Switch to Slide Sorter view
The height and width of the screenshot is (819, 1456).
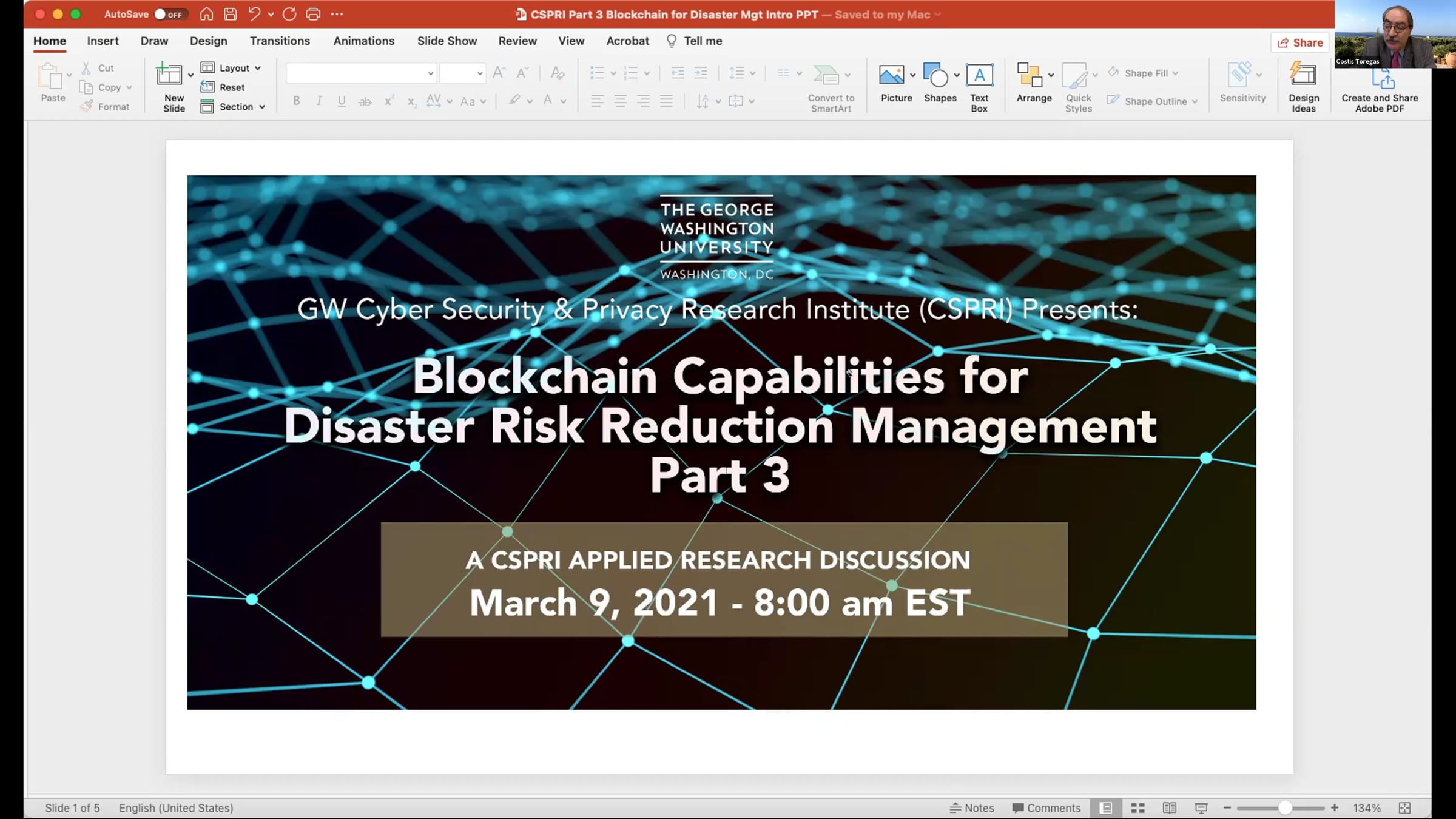(1137, 808)
